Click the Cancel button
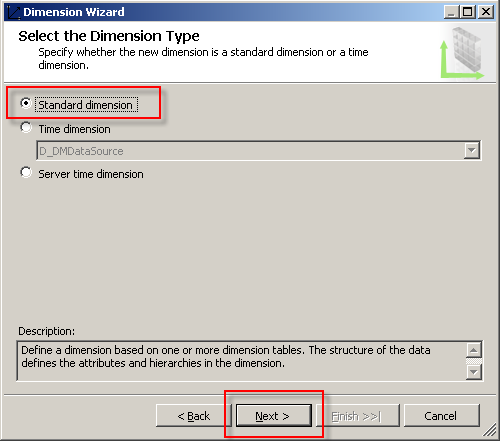 [x=442, y=416]
